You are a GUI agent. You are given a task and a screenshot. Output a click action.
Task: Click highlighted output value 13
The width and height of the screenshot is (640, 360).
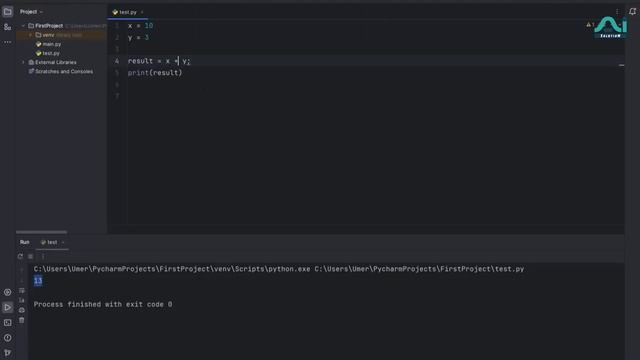click(x=38, y=281)
